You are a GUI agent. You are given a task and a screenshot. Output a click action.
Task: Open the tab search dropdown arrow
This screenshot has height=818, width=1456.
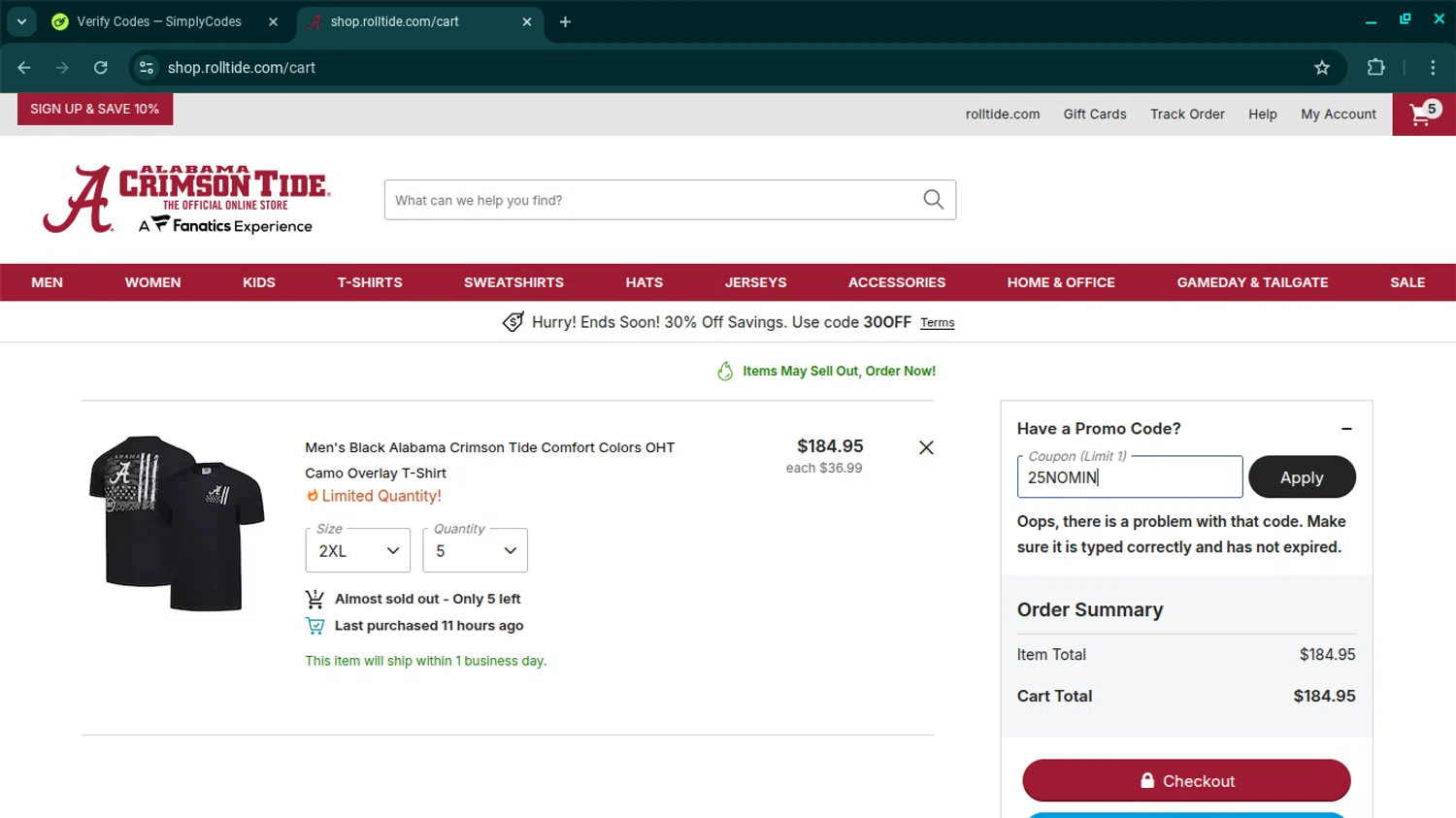click(21, 21)
